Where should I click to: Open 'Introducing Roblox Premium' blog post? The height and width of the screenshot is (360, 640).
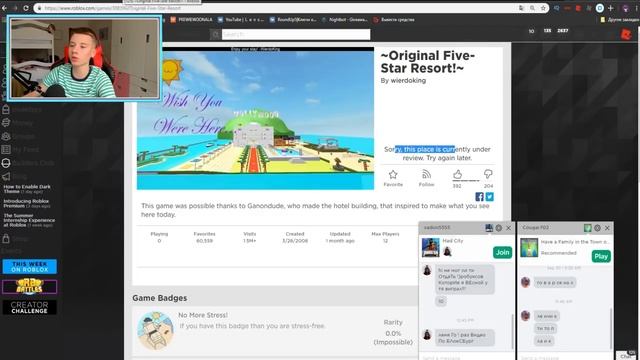27,203
